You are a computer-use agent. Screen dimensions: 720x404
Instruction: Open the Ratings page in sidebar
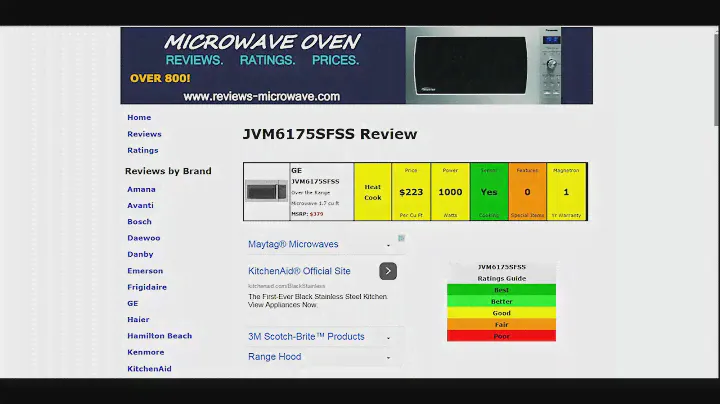coord(142,151)
